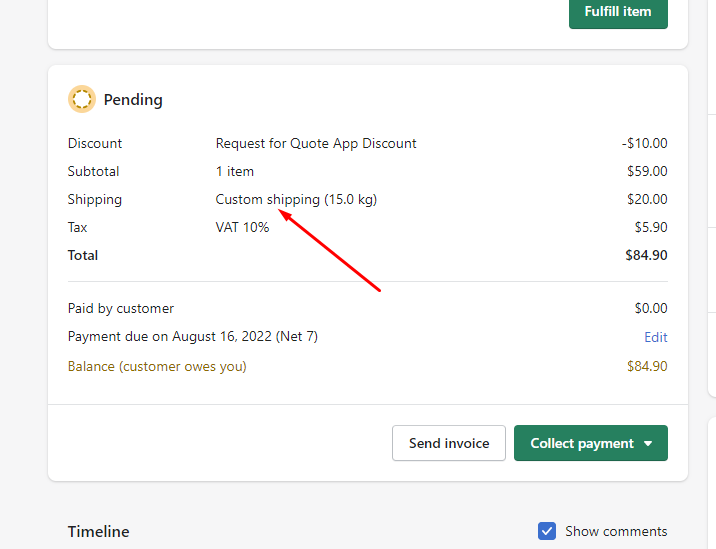Click the Edit payment terms link
716x549 pixels.
(655, 337)
